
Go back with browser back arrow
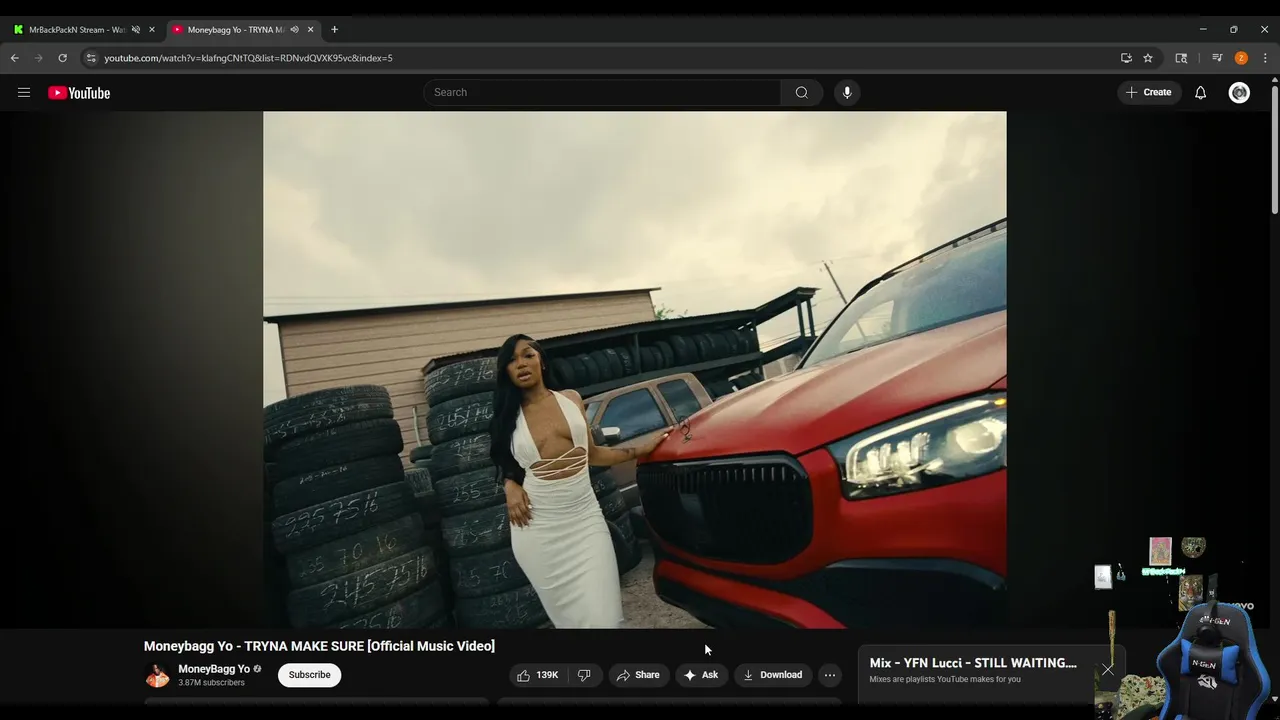15,58
